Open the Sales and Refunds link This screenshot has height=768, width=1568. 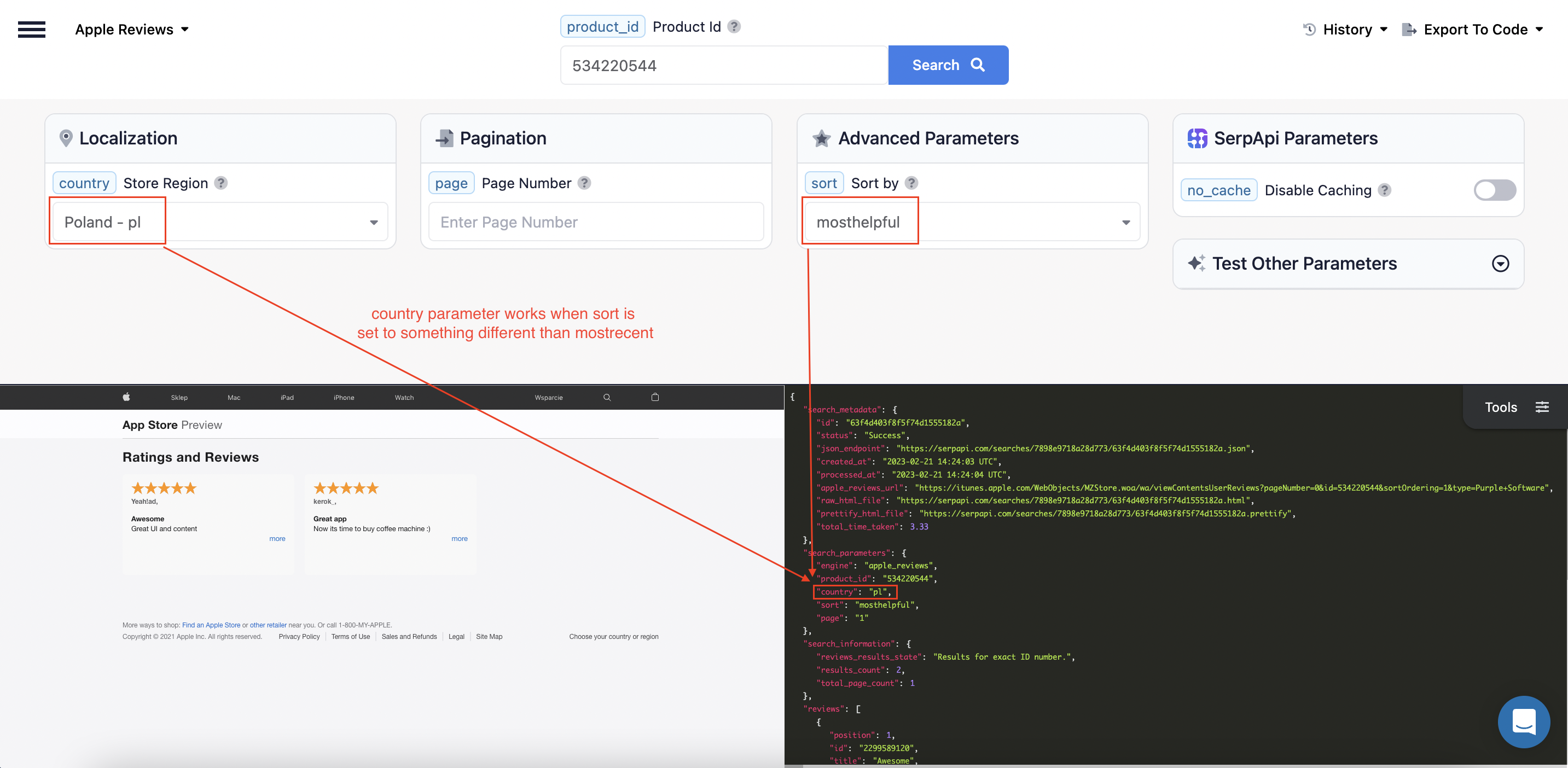tap(409, 637)
